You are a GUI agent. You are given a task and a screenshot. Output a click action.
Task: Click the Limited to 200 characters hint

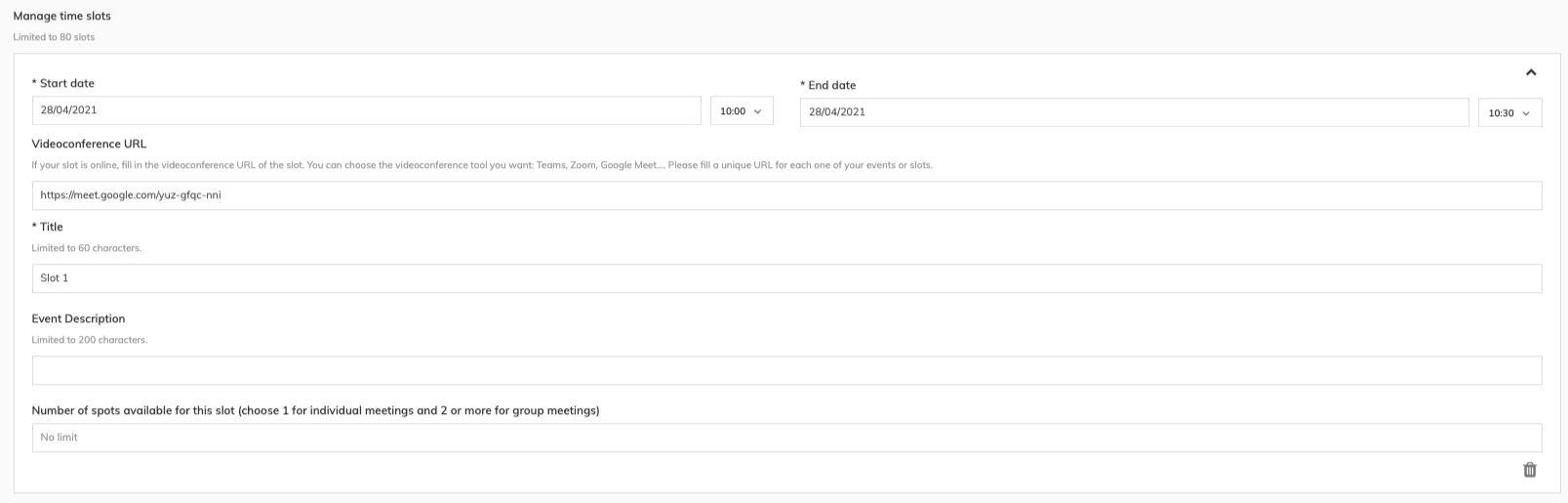click(89, 340)
